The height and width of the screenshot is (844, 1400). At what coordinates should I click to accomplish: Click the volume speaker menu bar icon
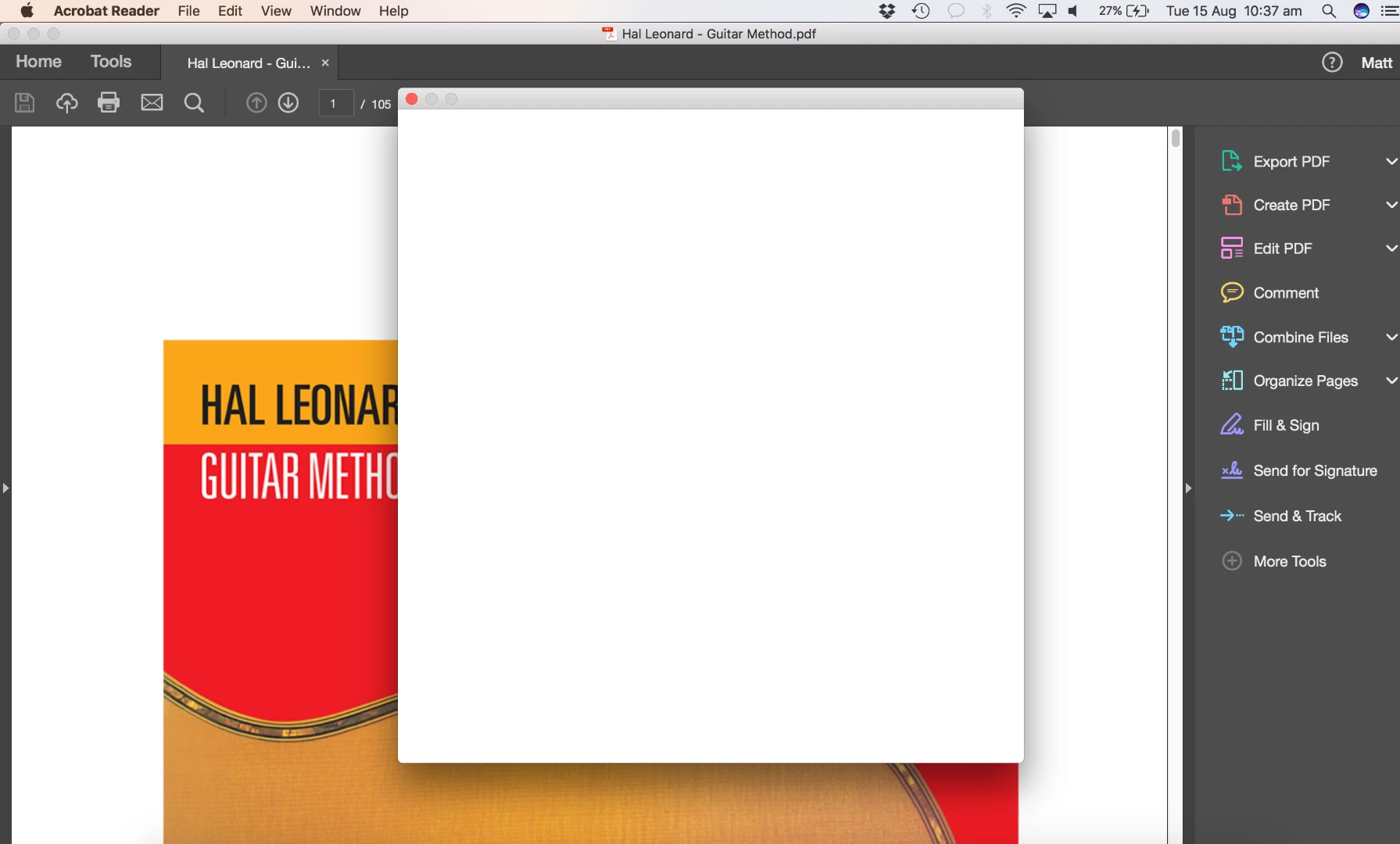click(1073, 11)
